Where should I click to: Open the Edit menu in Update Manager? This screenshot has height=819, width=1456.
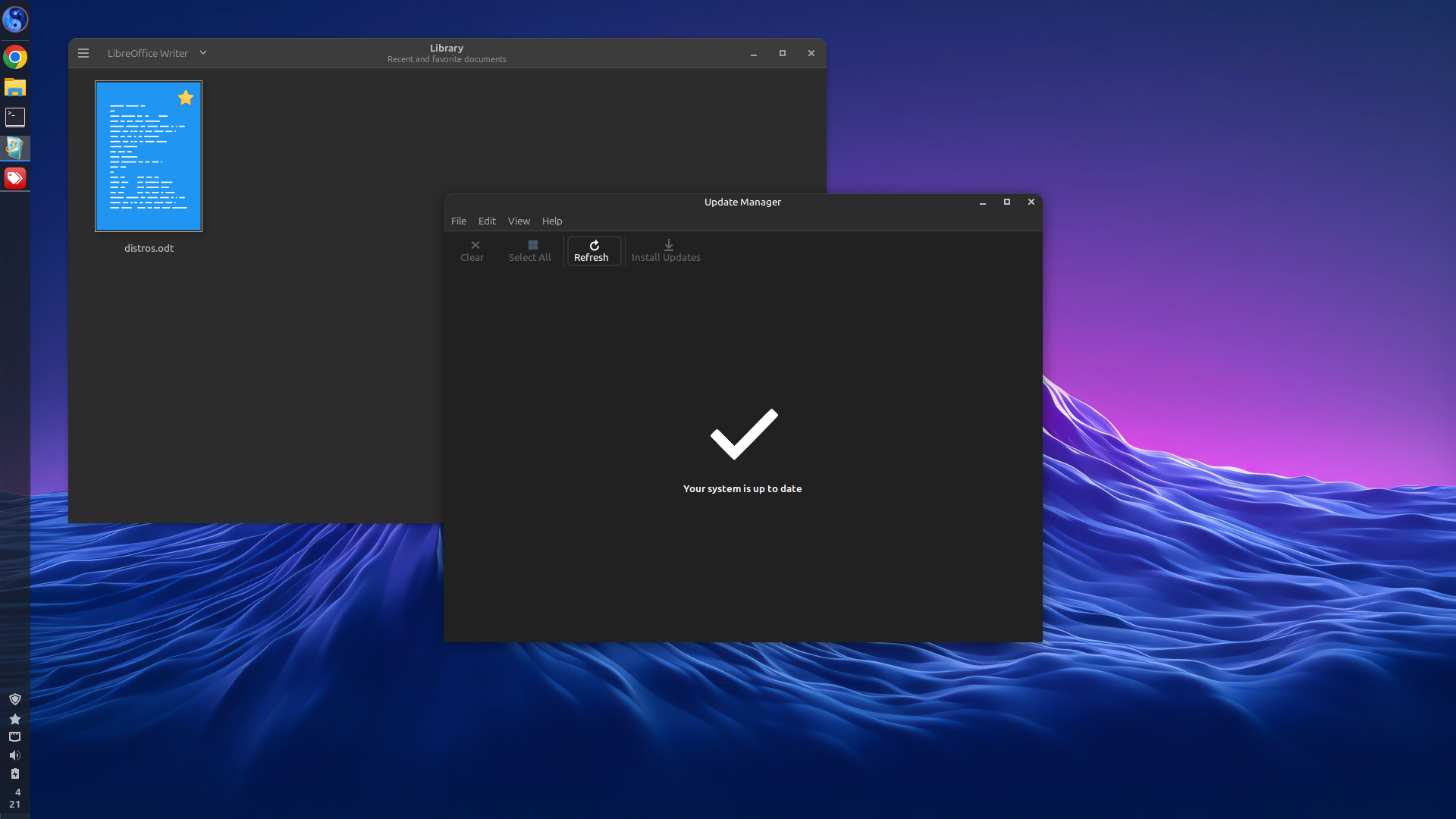487,221
